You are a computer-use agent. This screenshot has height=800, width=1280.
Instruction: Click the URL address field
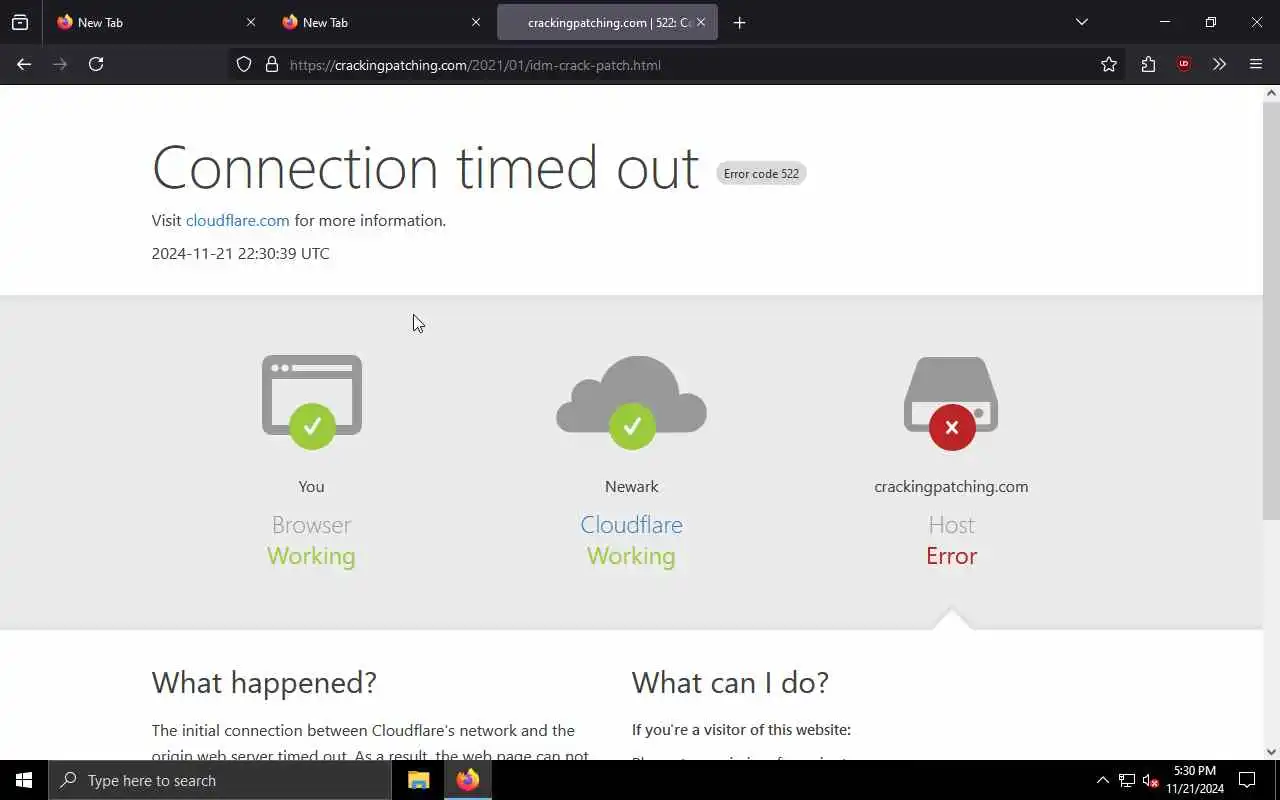(675, 65)
